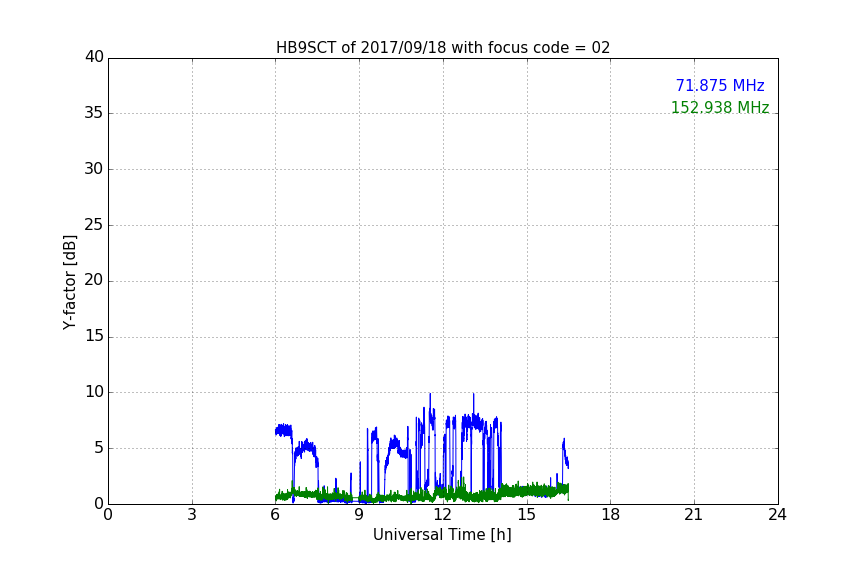Click x-axis tick label 12
The width and height of the screenshot is (864, 576).
pos(442,515)
